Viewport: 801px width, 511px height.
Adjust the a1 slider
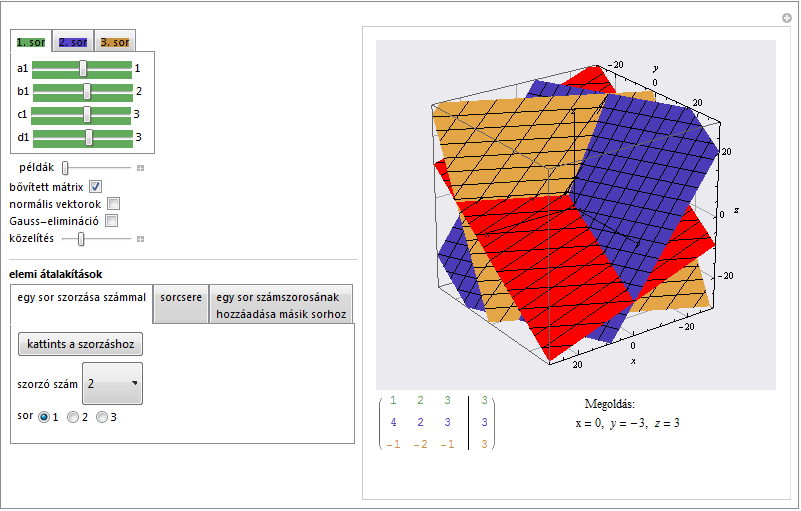click(83, 68)
